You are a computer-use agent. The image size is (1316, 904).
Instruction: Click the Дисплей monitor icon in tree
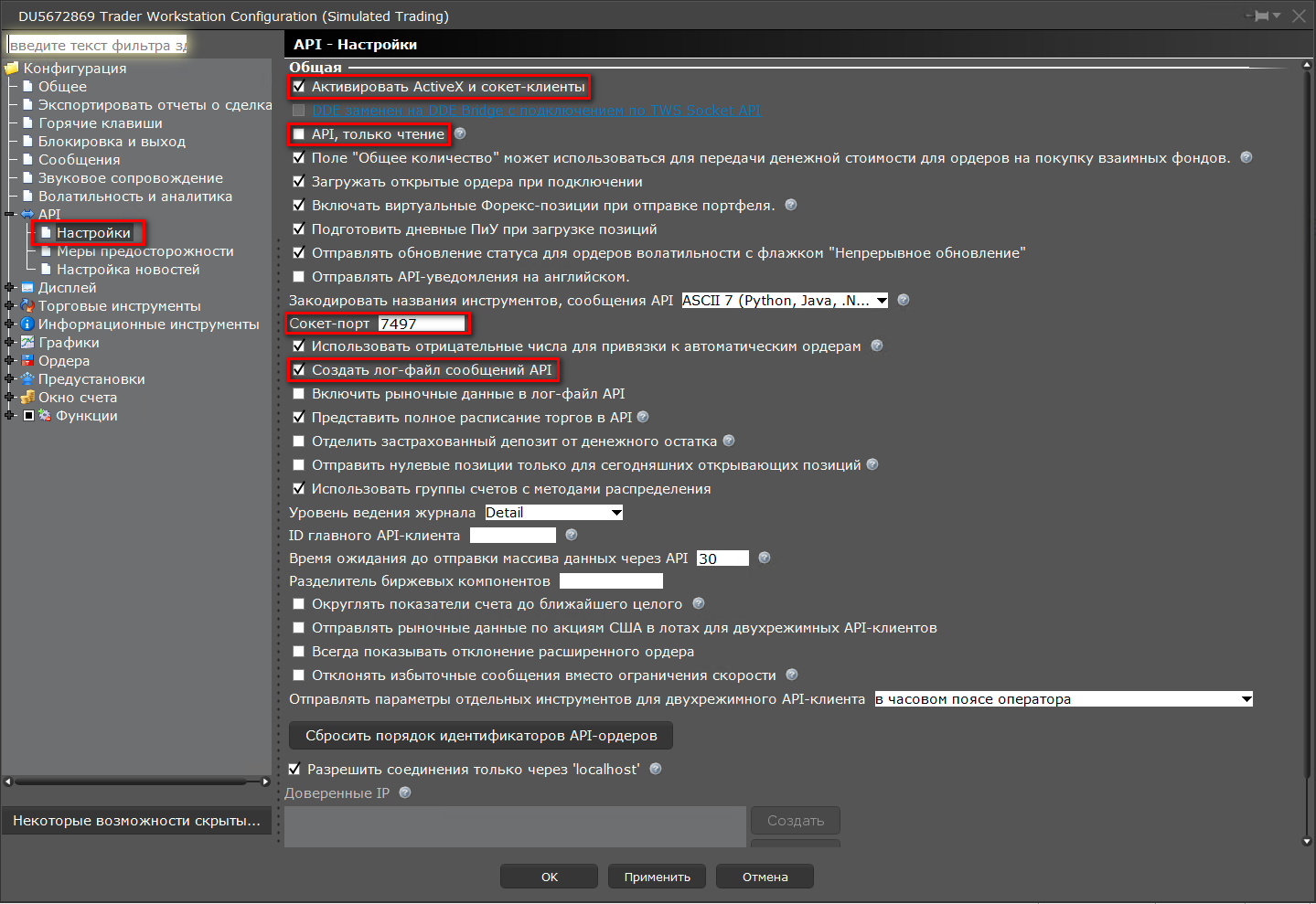pyautogui.click(x=27, y=287)
